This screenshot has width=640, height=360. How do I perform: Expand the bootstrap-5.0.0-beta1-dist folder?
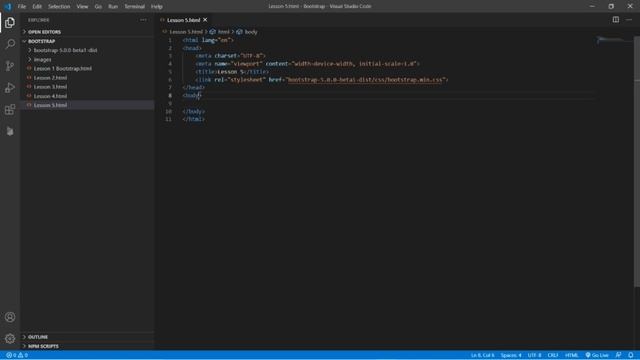[x=88, y=50]
